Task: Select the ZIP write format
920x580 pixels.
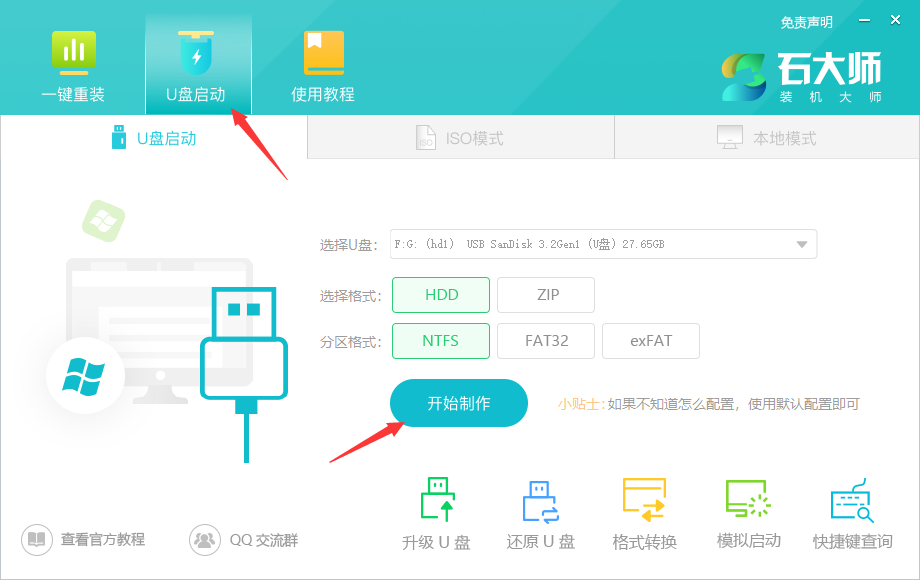Action: click(x=546, y=294)
